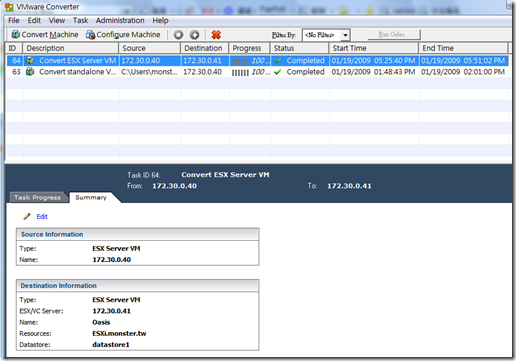Click destination 172.30.0.41 in row 64
This screenshot has height=361, width=516.
point(202,61)
